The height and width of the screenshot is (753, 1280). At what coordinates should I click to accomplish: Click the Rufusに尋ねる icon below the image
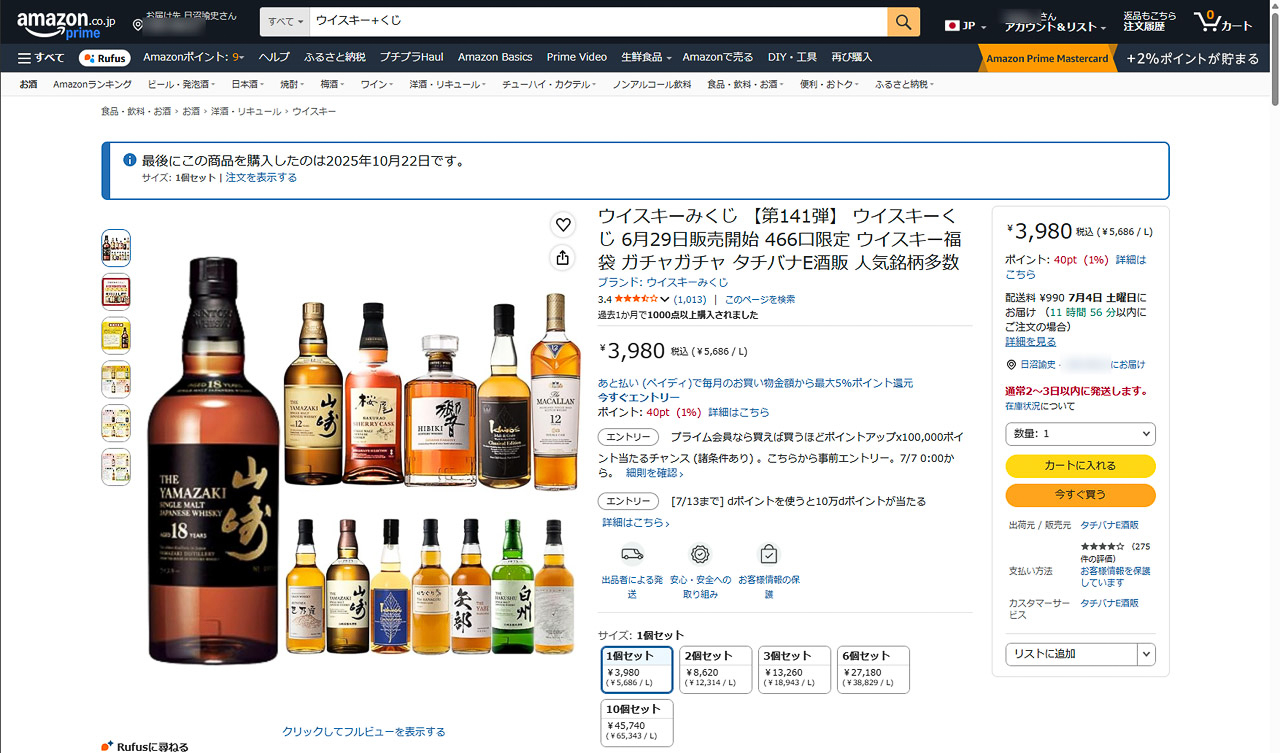coord(107,747)
